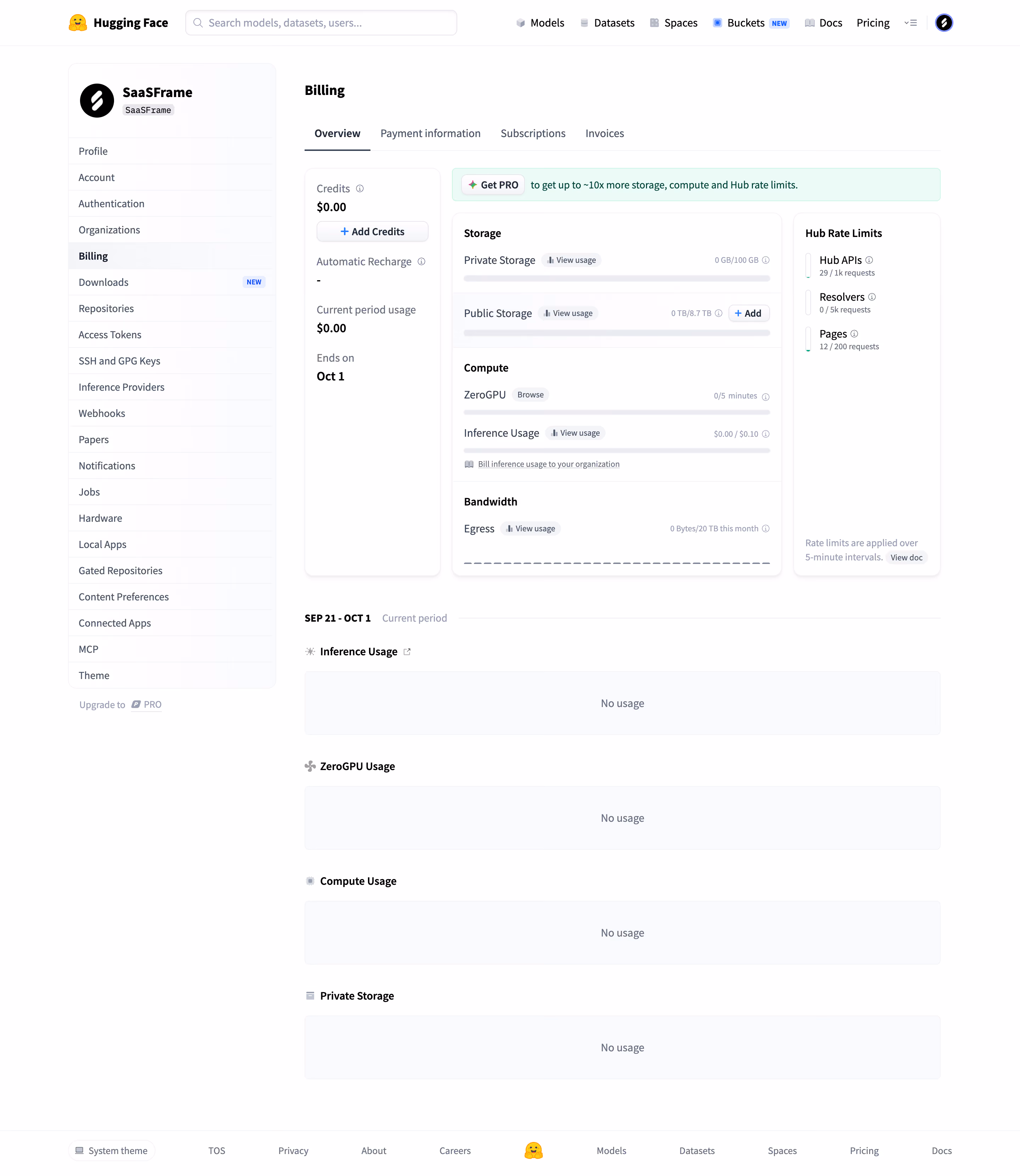1020x1176 pixels.
Task: Click the Get PRO button
Action: point(493,185)
